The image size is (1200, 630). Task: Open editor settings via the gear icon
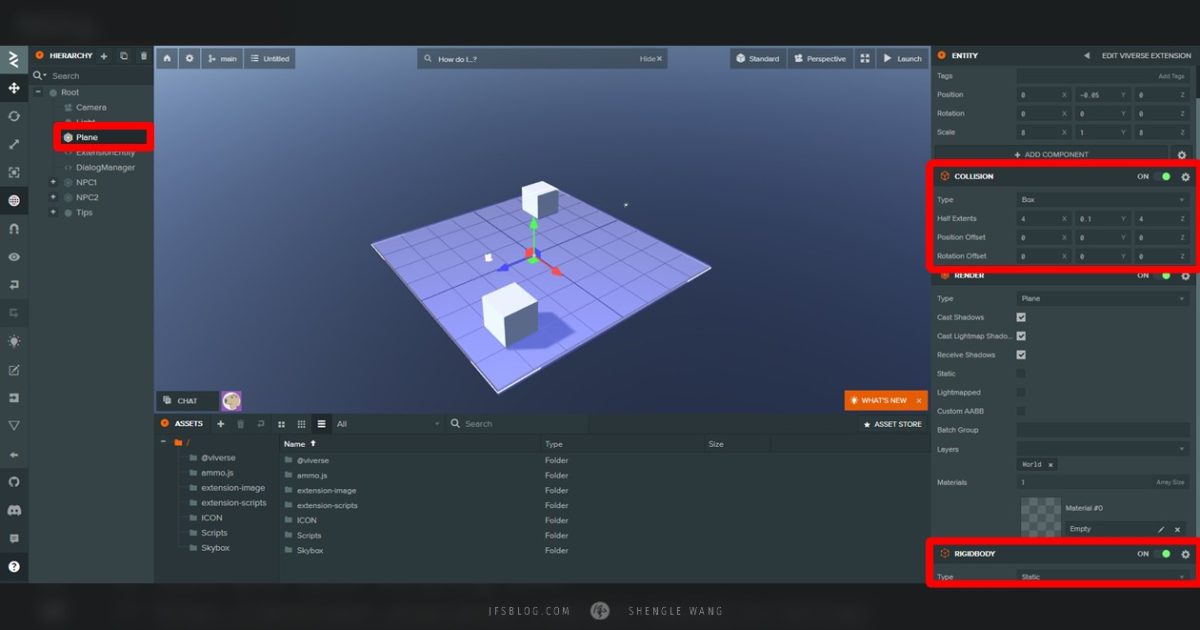pos(189,58)
